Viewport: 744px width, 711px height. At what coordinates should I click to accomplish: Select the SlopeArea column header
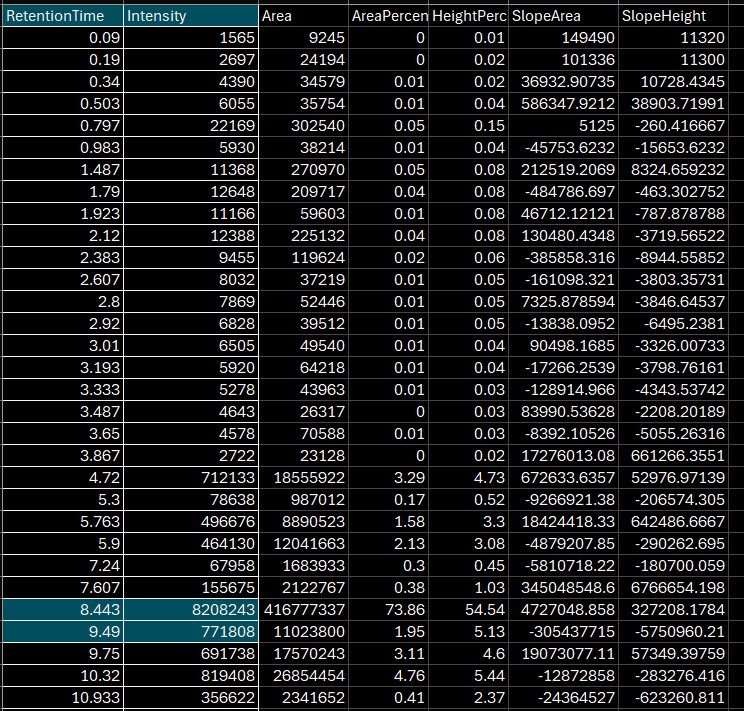pos(562,16)
